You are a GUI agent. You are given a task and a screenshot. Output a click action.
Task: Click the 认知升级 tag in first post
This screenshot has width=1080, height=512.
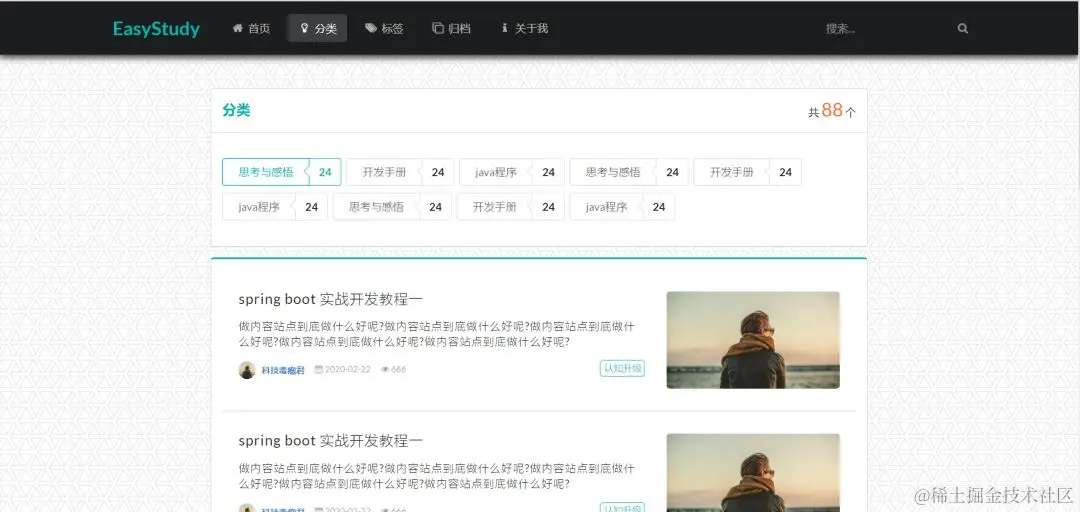point(623,369)
